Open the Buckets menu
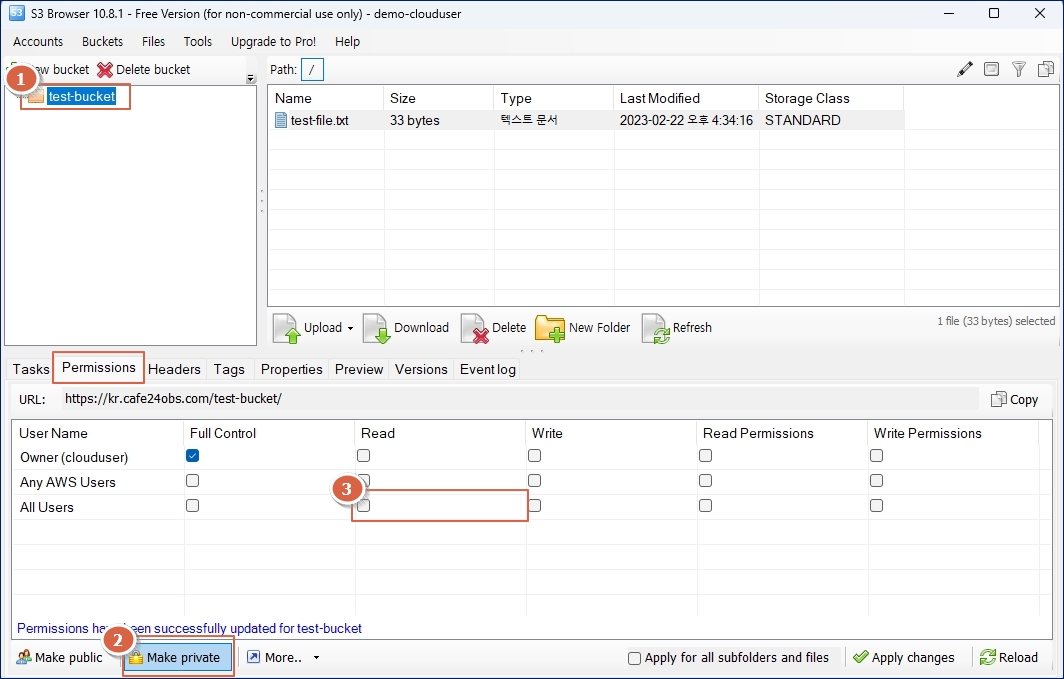This screenshot has width=1064, height=679. [x=102, y=42]
